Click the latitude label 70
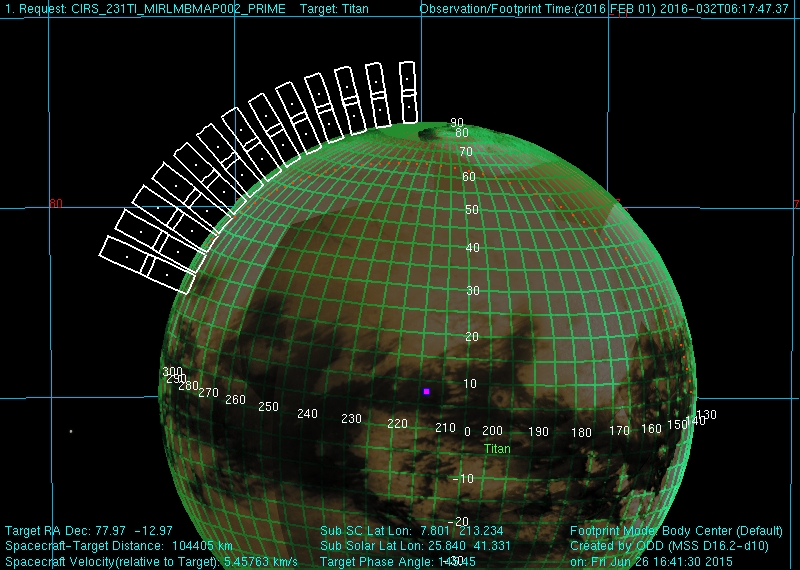Screen dimensions: 800x570 tap(466, 152)
